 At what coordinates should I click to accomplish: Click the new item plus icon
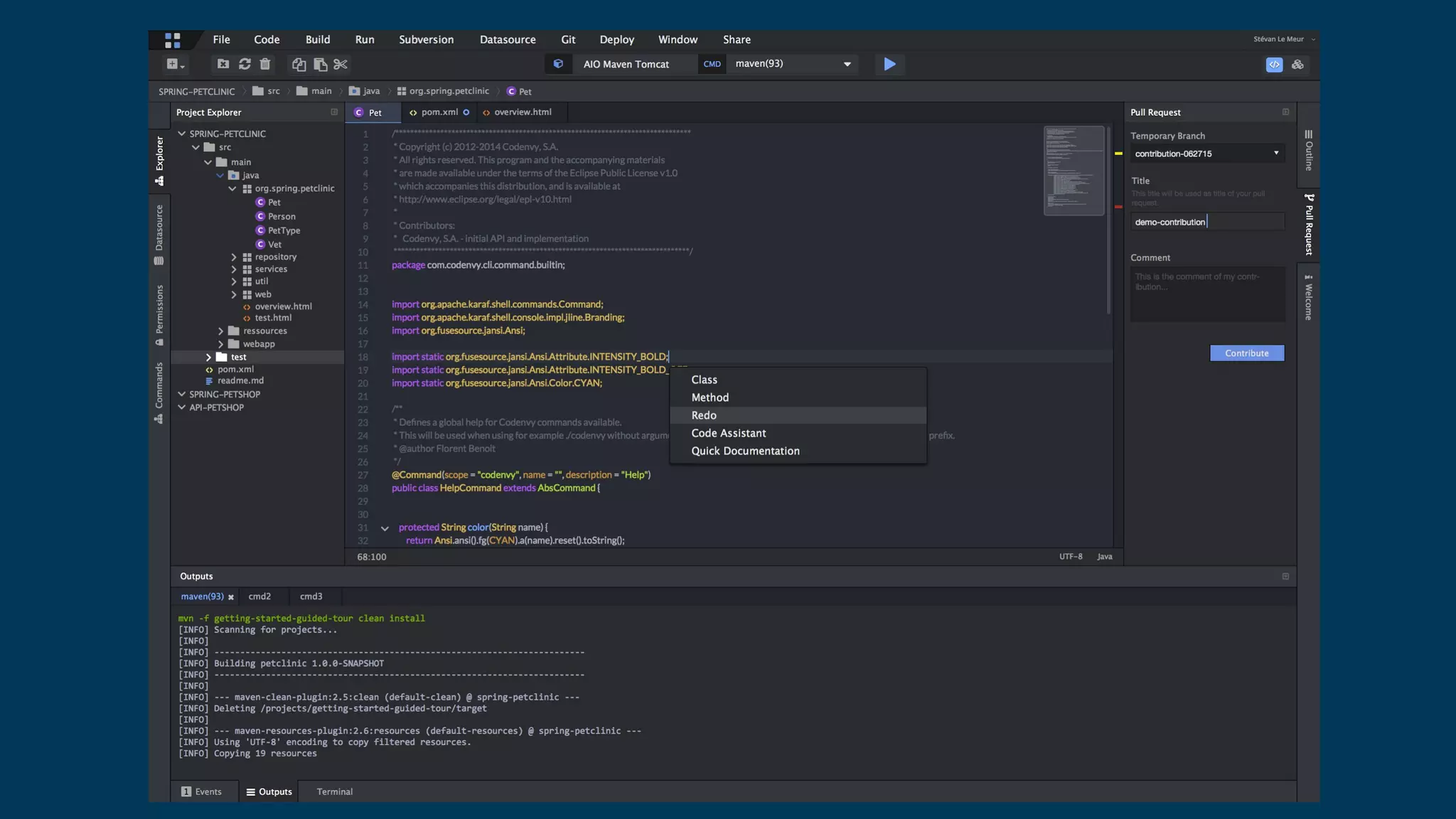[173, 64]
